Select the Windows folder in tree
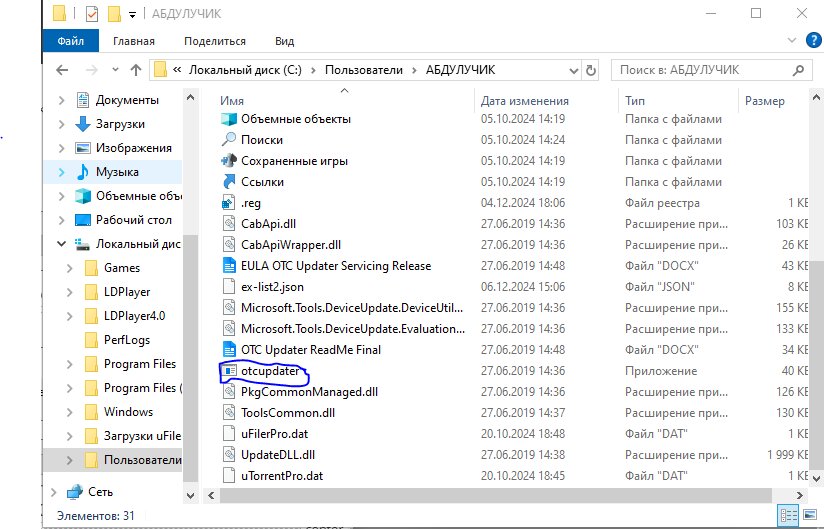Screen dimensions: 824x529 tap(128, 412)
